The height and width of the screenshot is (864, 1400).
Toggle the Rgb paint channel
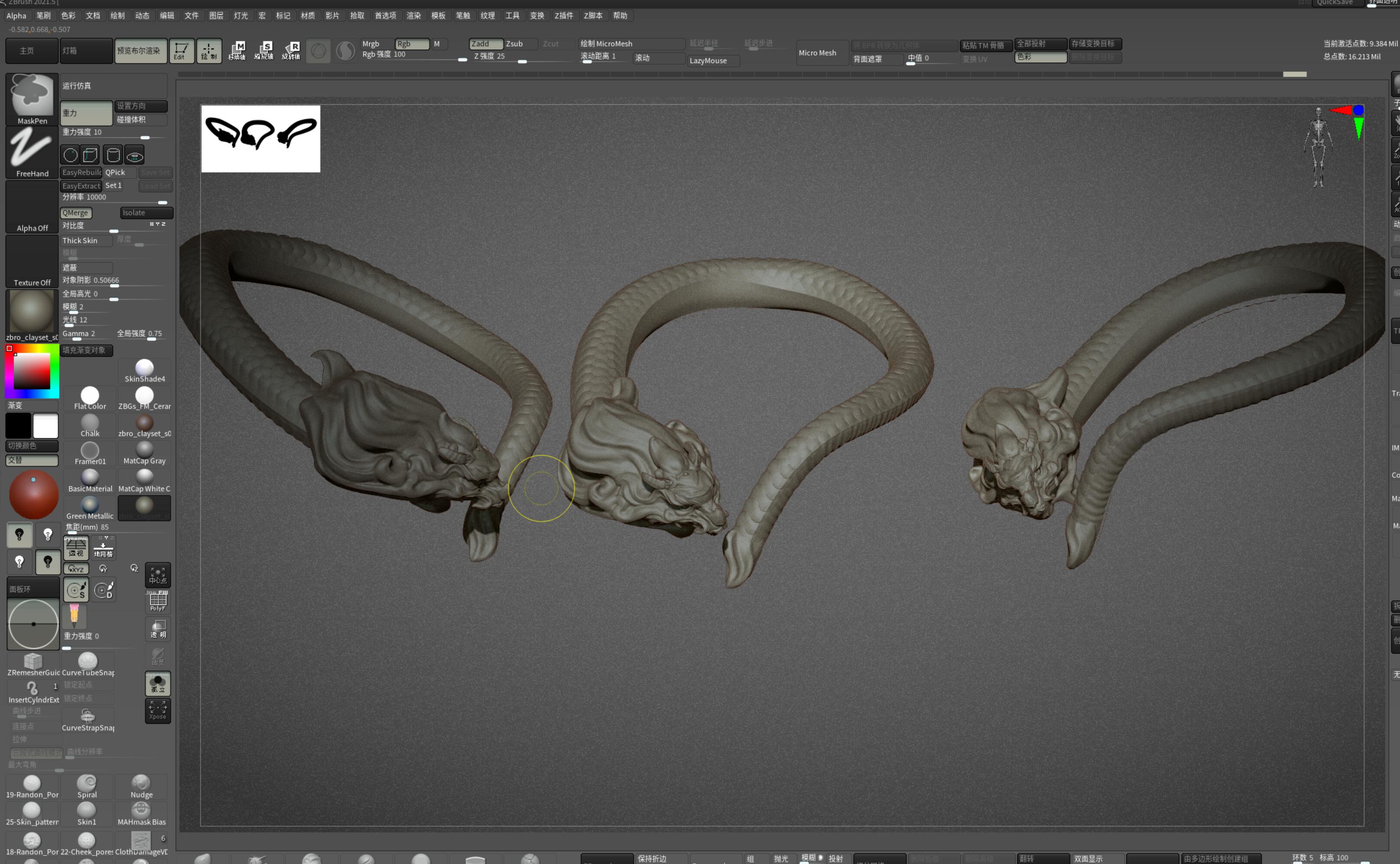click(411, 44)
